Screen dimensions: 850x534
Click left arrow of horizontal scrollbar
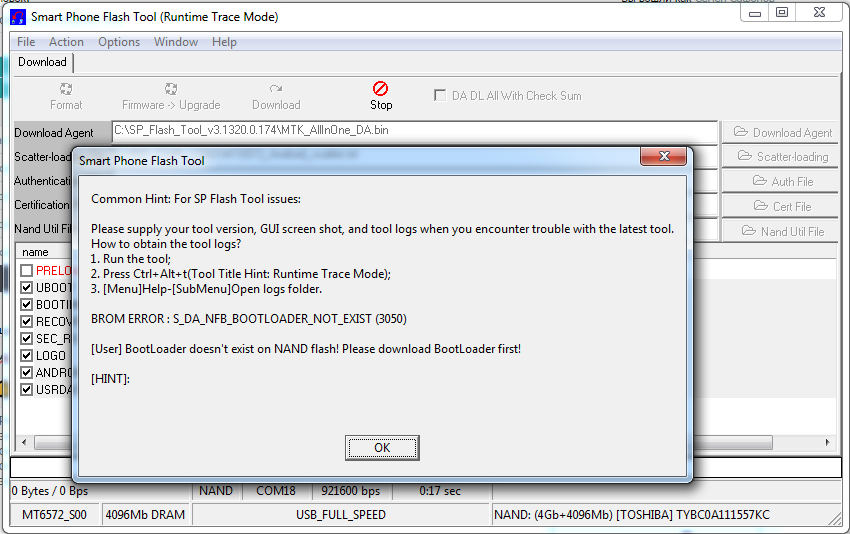click(x=24, y=442)
